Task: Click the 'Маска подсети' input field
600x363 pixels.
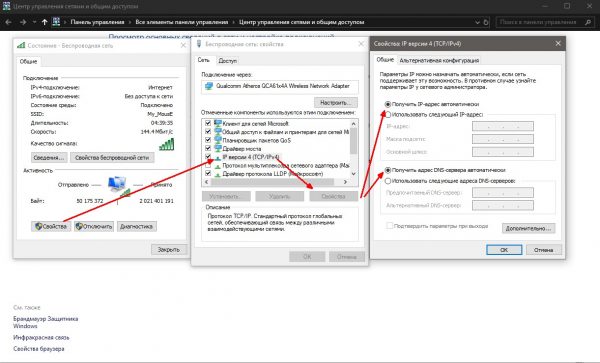Action: (503, 139)
